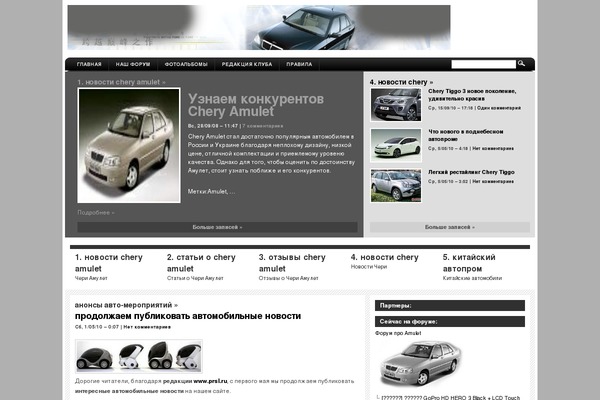Open '1. новости chery amulet »' section heading
The width and height of the screenshot is (600, 400).
tap(121, 82)
